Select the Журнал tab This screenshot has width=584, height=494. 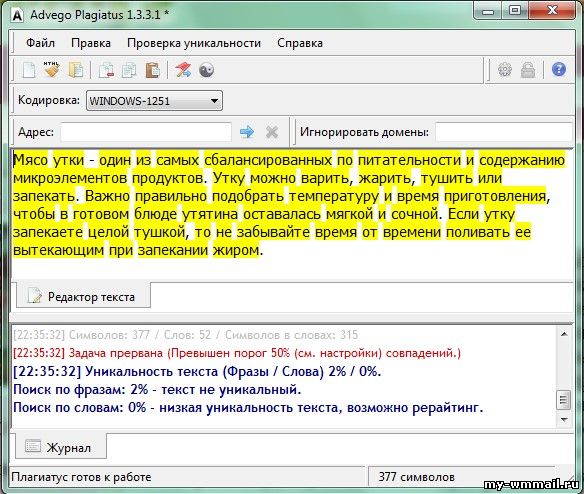pyautogui.click(x=61, y=447)
